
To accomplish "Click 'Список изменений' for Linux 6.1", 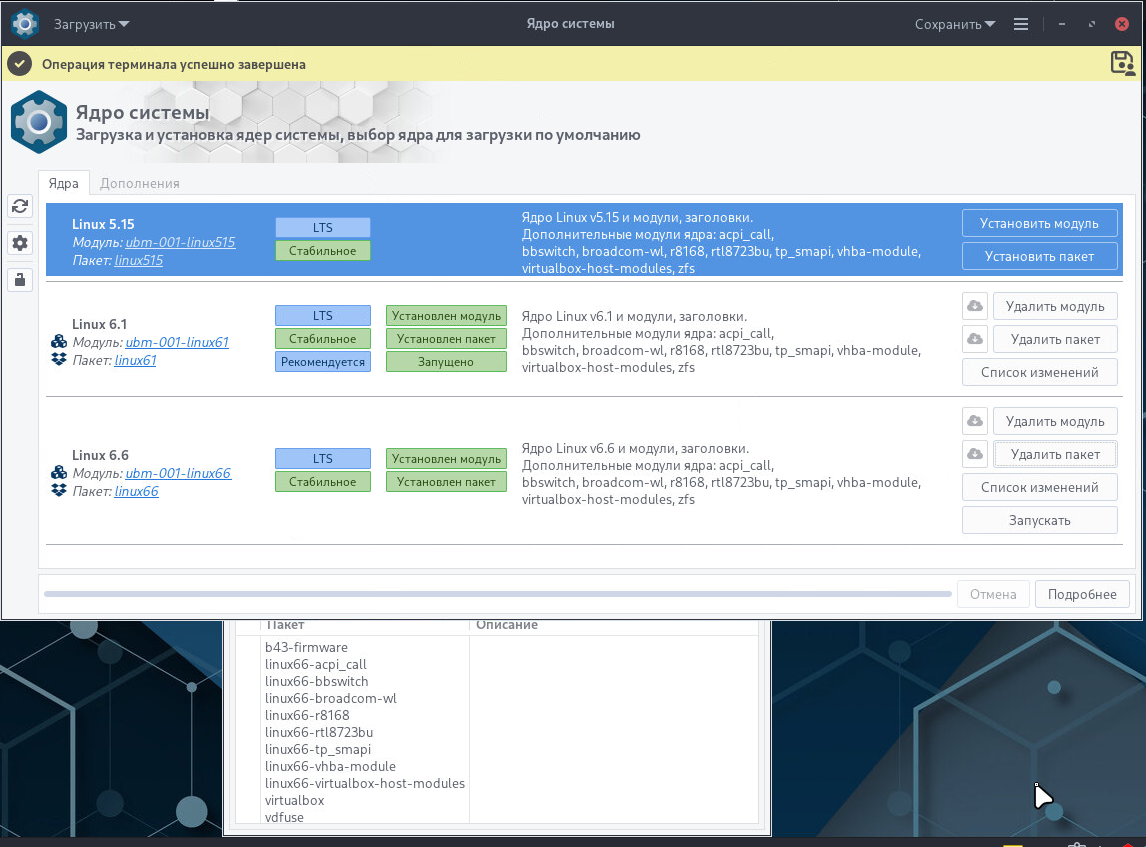I will pyautogui.click(x=1039, y=372).
